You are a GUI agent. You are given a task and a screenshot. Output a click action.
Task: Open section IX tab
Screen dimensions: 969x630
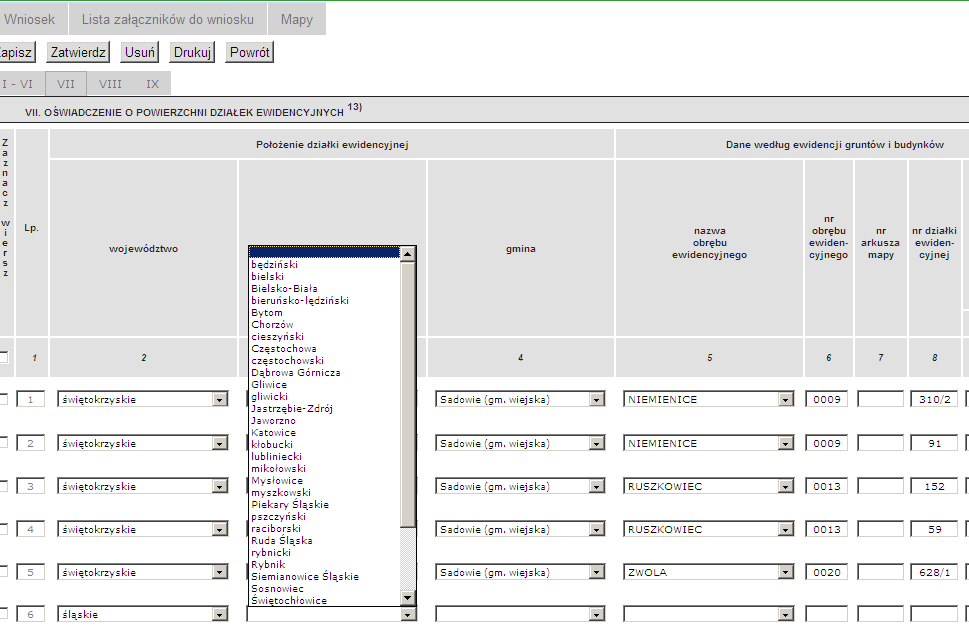click(152, 84)
